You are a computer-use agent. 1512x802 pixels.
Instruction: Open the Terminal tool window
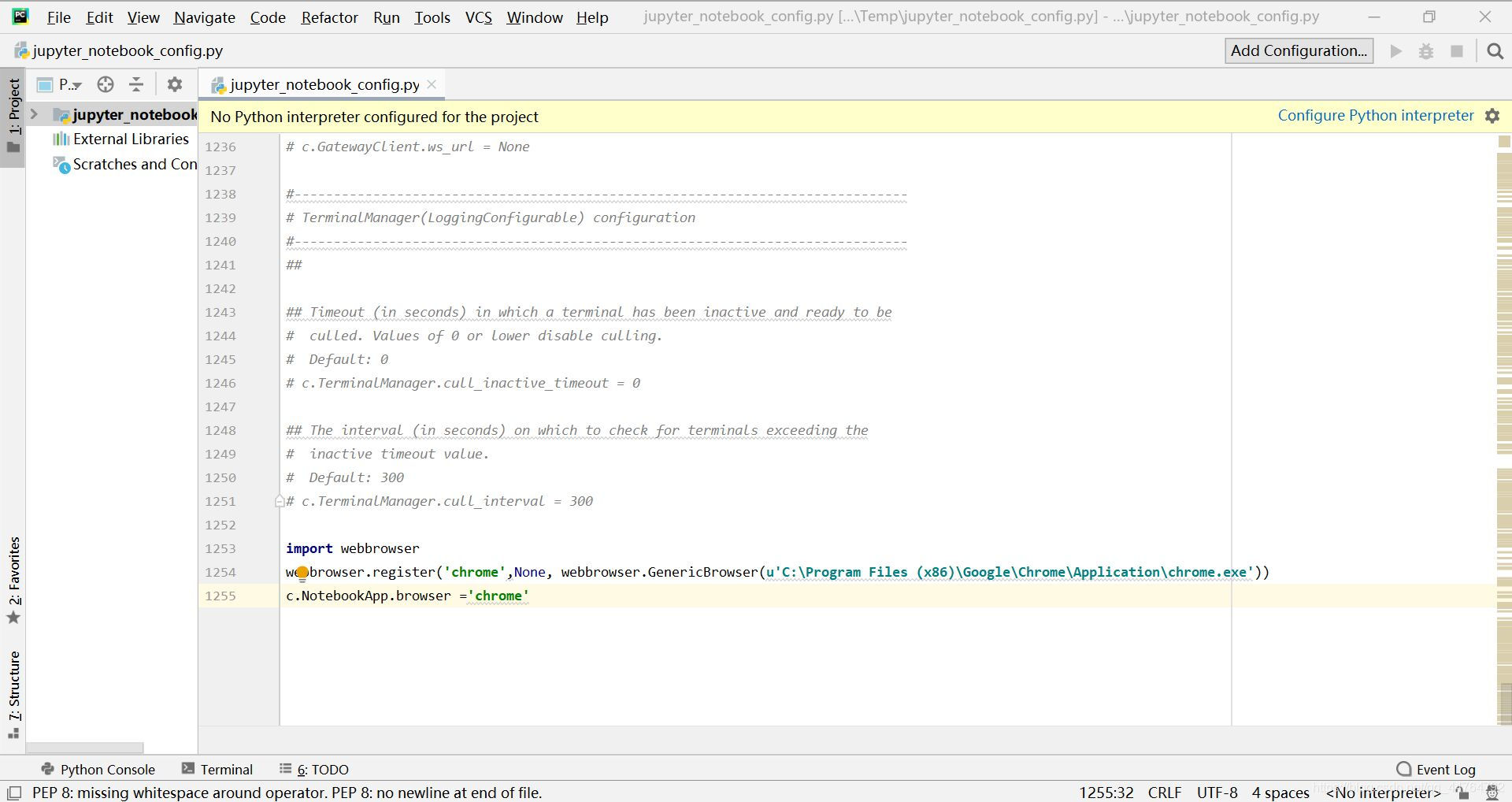coord(217,770)
